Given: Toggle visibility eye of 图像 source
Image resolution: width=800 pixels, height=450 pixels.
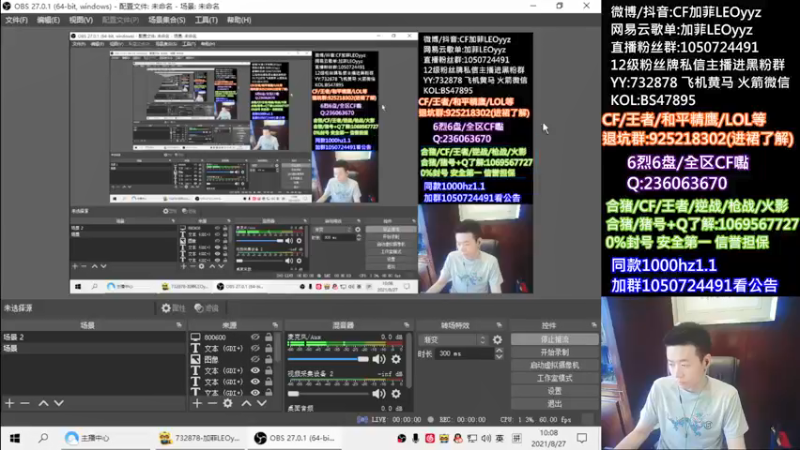Looking at the screenshot, I should tap(255, 359).
